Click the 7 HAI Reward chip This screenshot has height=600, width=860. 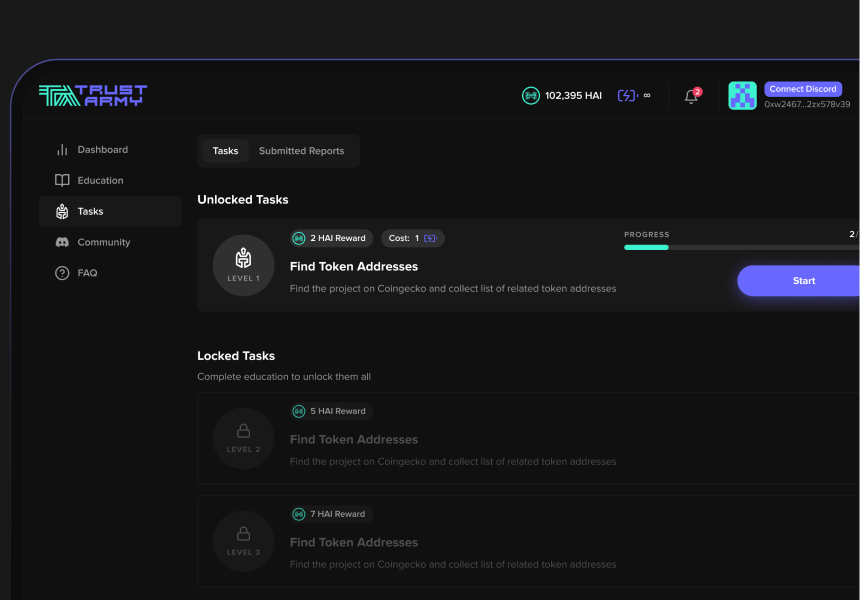[331, 514]
